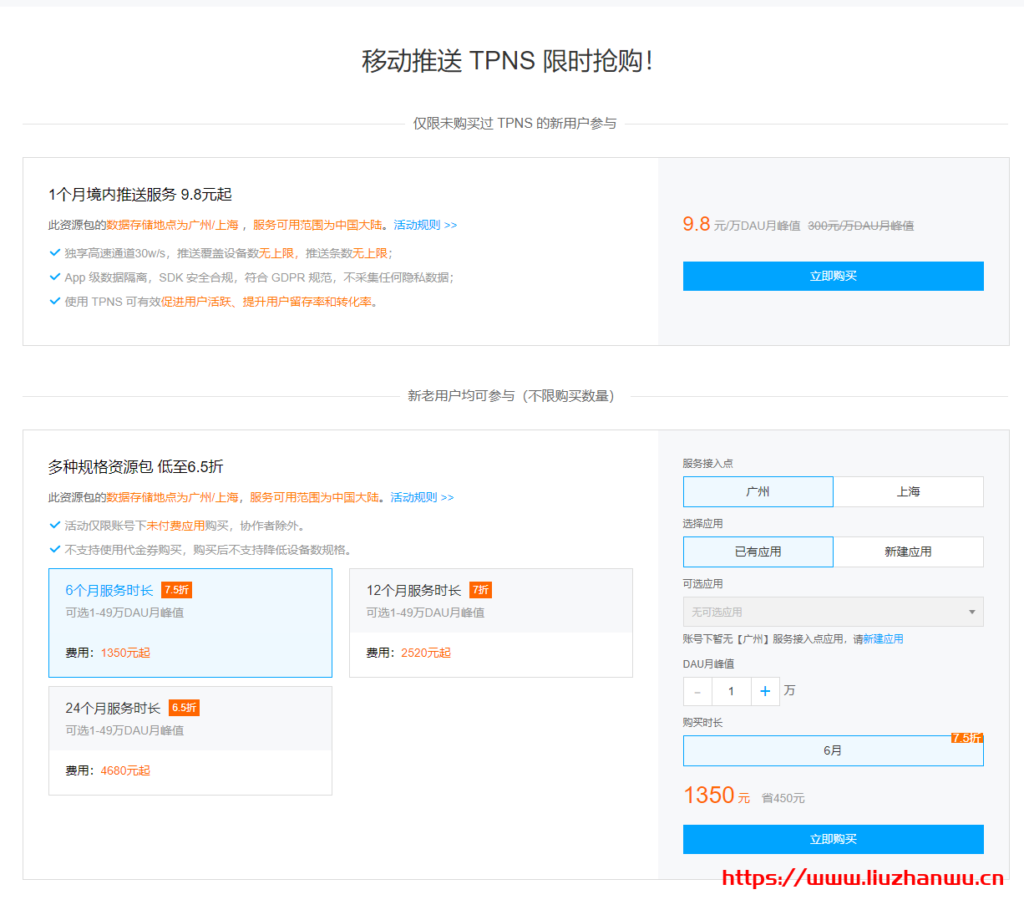Select the 6个月服务时长 package card
Image resolution: width=1024 pixels, height=910 pixels.
coord(190,620)
